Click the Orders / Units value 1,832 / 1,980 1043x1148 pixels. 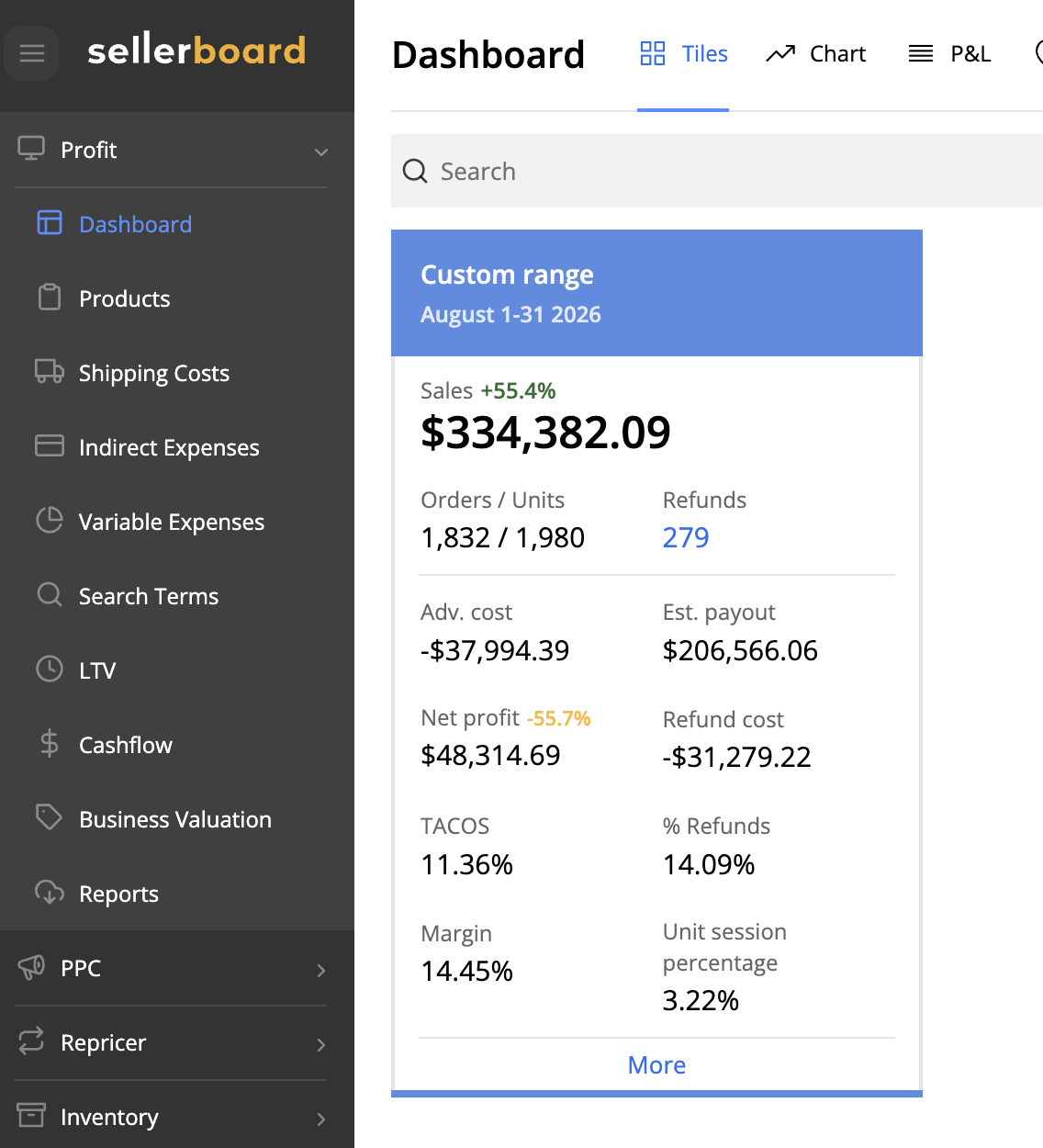point(502,537)
